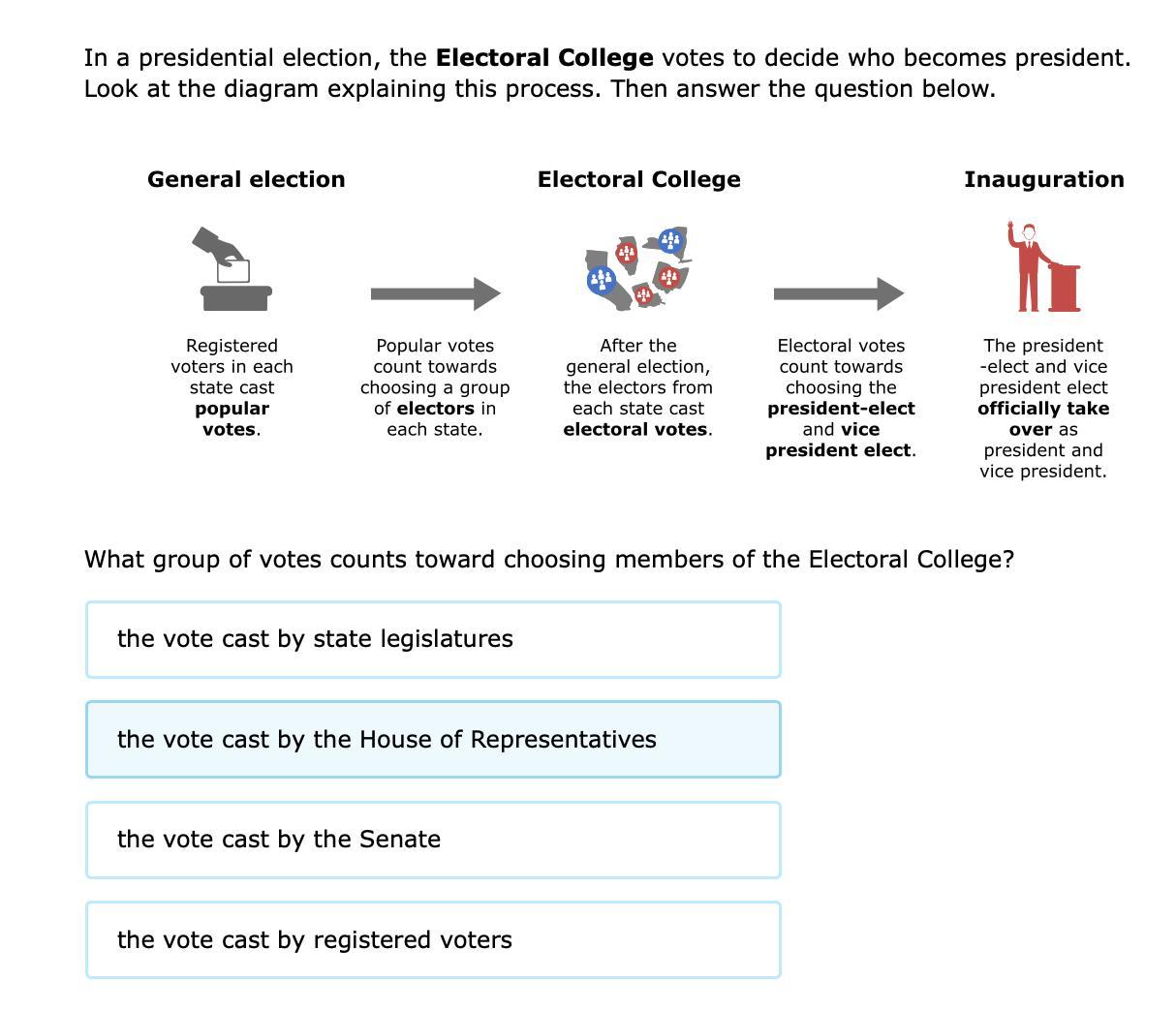Click the "Inauguration" heading
The height and width of the screenshot is (1011, 1176).
[1043, 179]
